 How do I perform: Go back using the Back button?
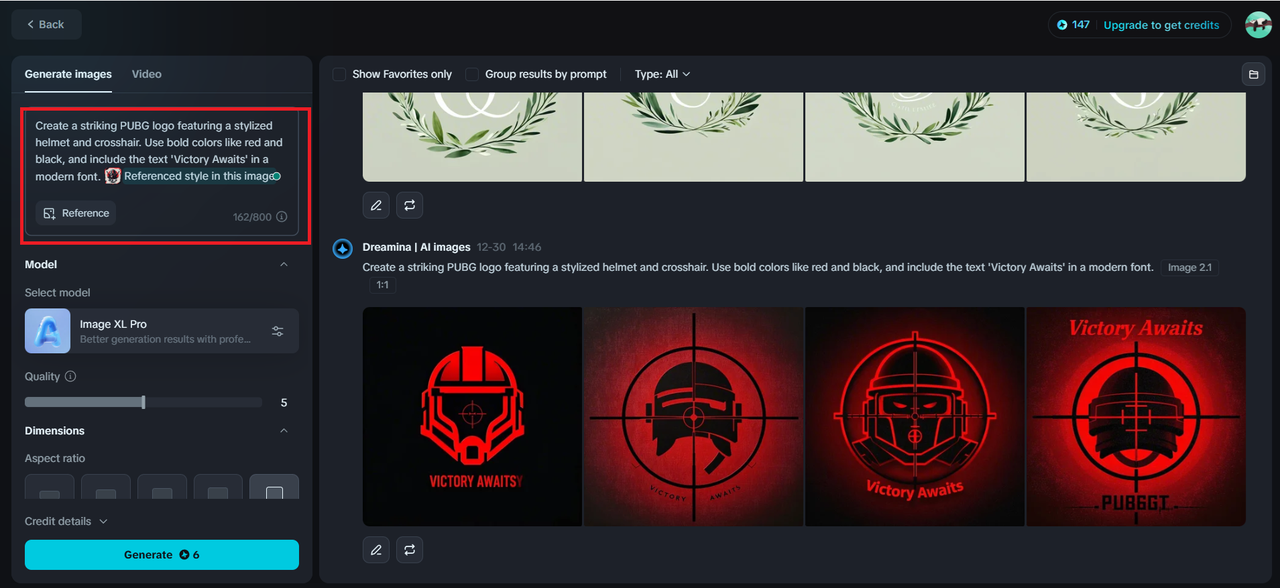47,24
